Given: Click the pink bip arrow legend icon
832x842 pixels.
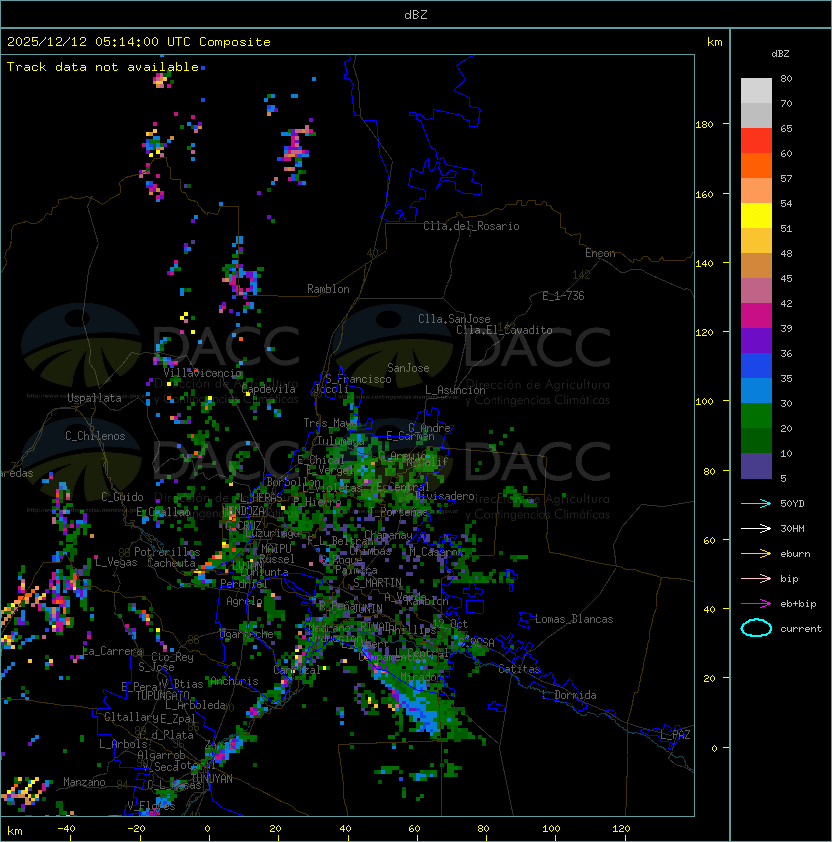Looking at the screenshot, I should tap(756, 579).
